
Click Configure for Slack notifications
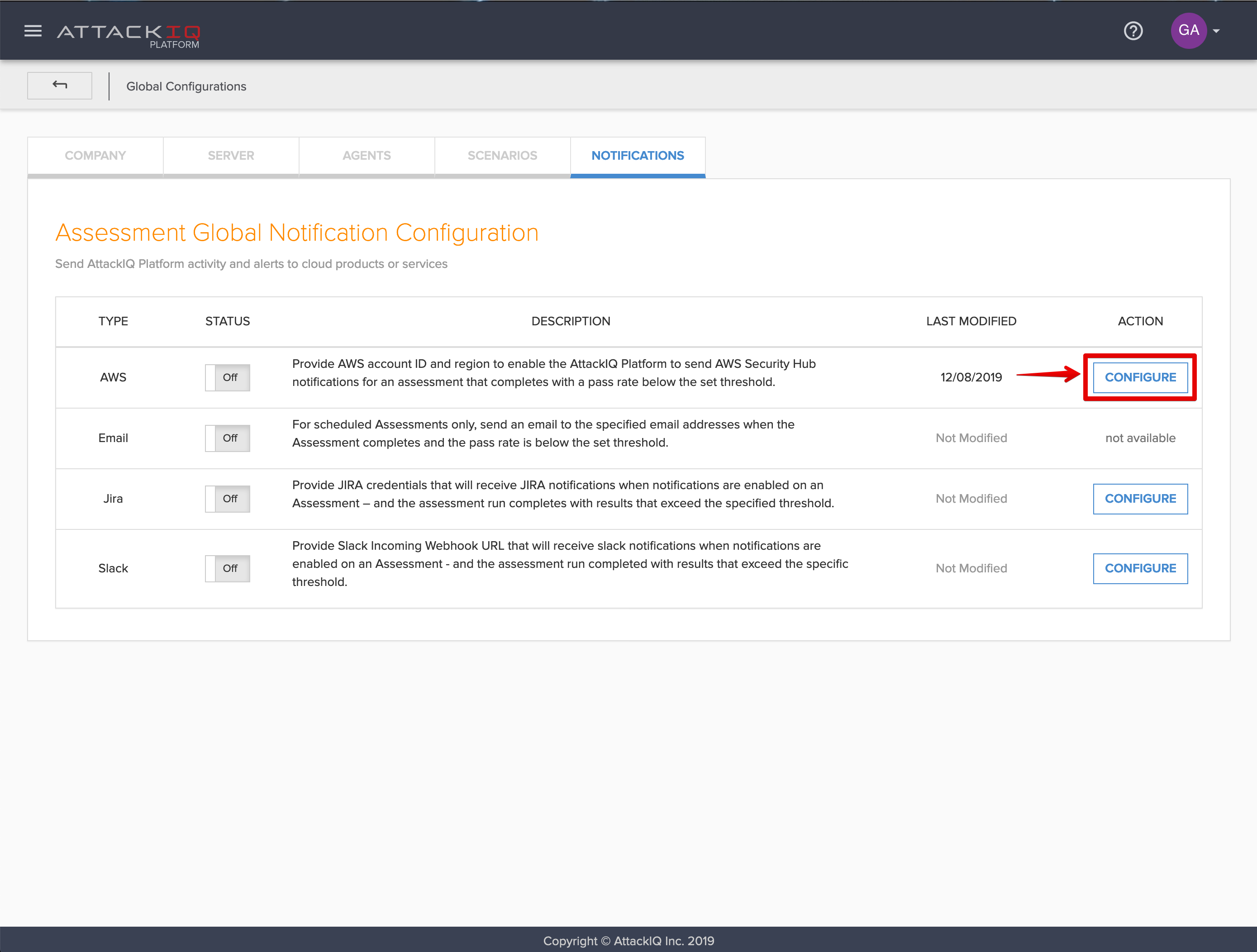(x=1140, y=568)
